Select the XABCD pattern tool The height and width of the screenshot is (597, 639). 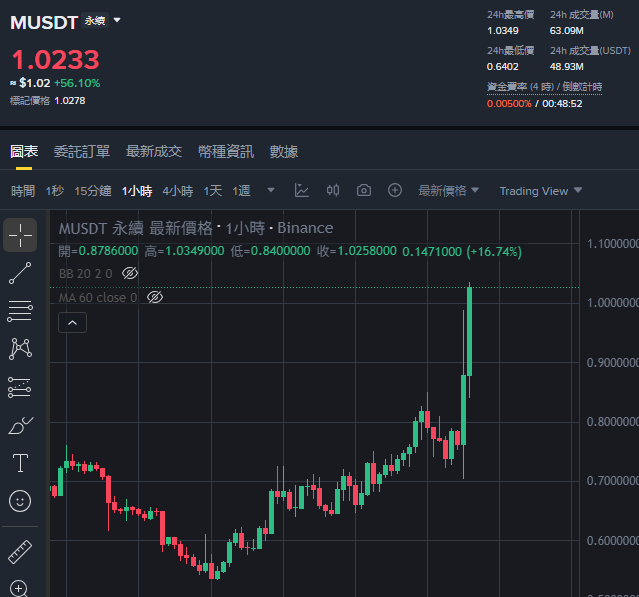tap(20, 349)
